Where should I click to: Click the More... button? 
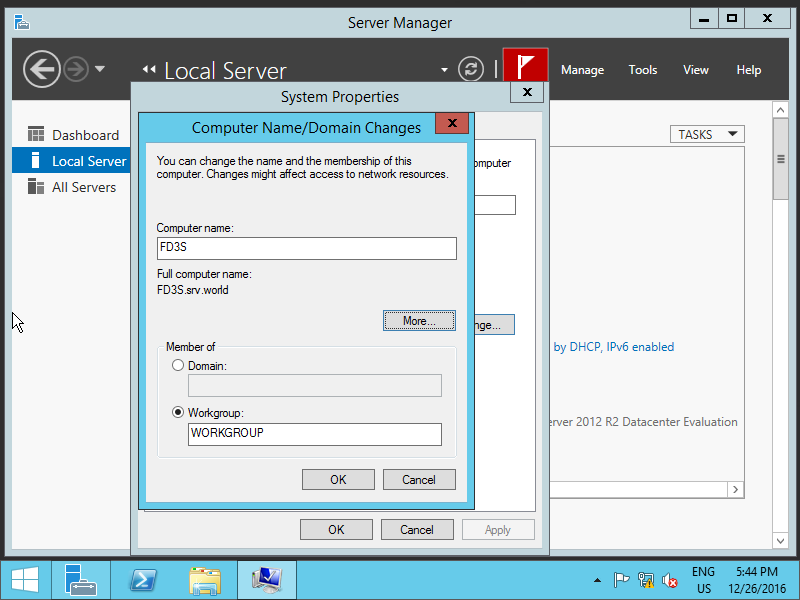[x=419, y=321]
